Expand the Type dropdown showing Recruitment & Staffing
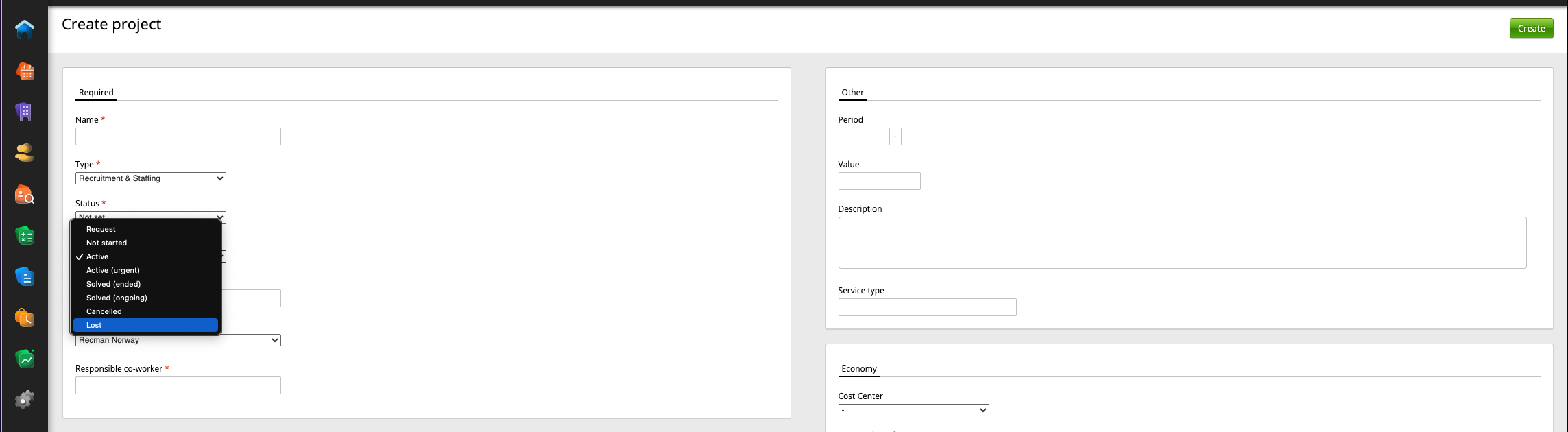The image size is (1568, 432). tap(150, 178)
